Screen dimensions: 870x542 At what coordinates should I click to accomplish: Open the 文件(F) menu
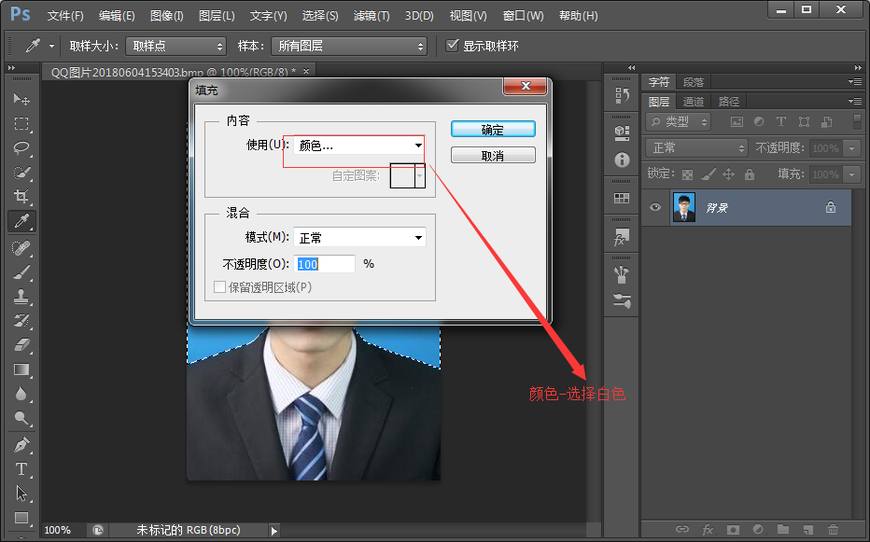65,16
